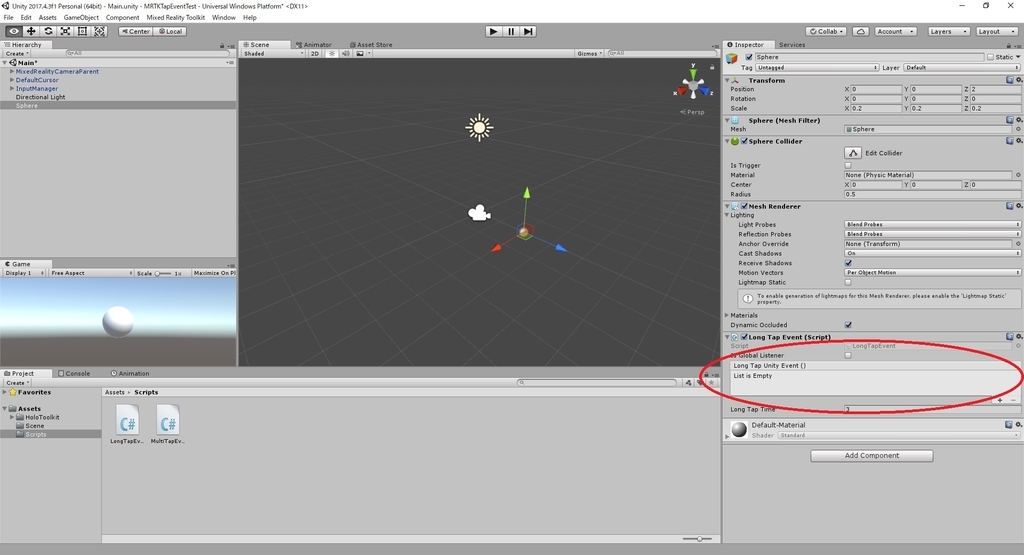Open Transform help reference icon
The width and height of the screenshot is (1024, 555).
point(1010,80)
